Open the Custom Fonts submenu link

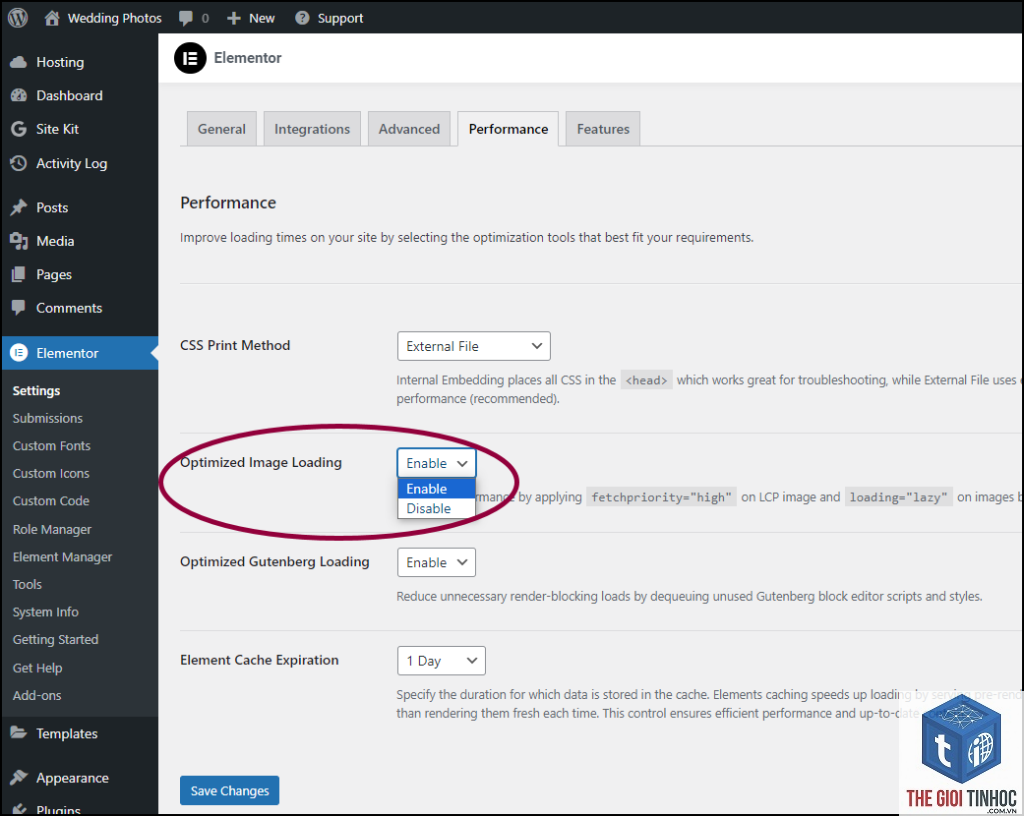[x=52, y=446]
